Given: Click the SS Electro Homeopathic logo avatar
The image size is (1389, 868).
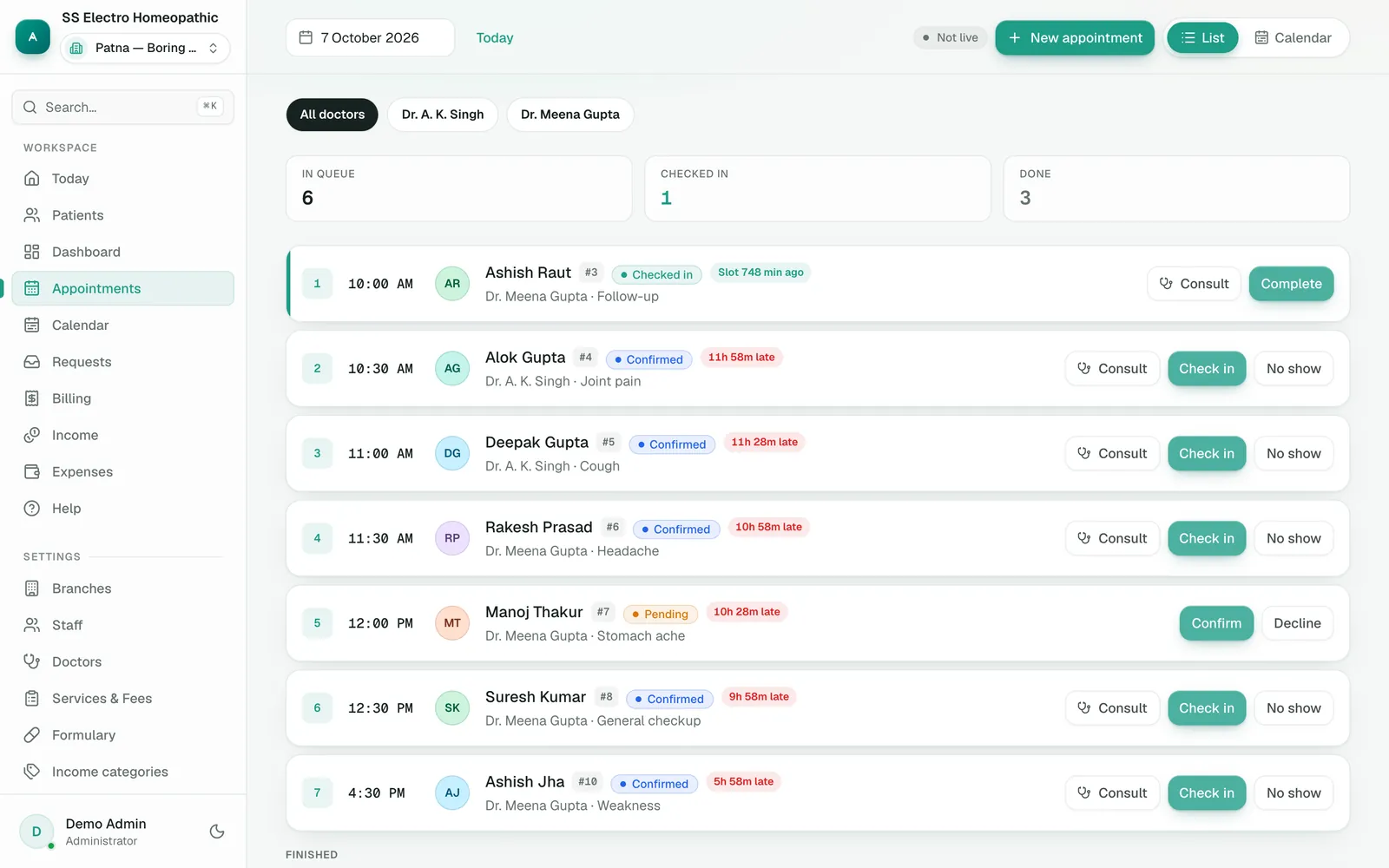Looking at the screenshot, I should [33, 37].
